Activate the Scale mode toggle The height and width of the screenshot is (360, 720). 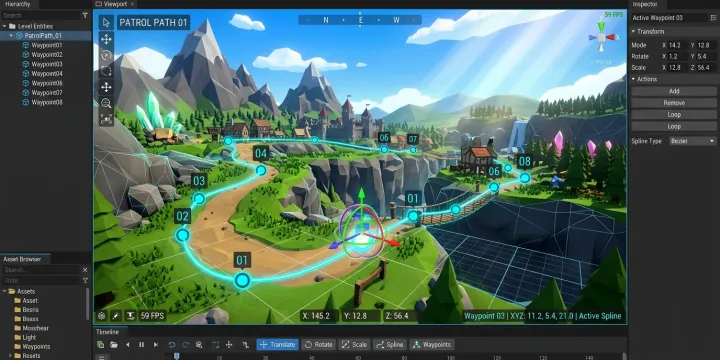(x=354, y=344)
